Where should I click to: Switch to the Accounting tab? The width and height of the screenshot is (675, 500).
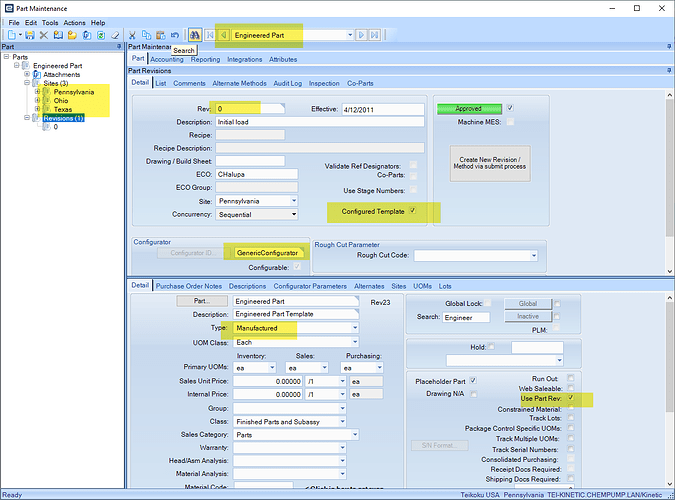tap(167, 59)
